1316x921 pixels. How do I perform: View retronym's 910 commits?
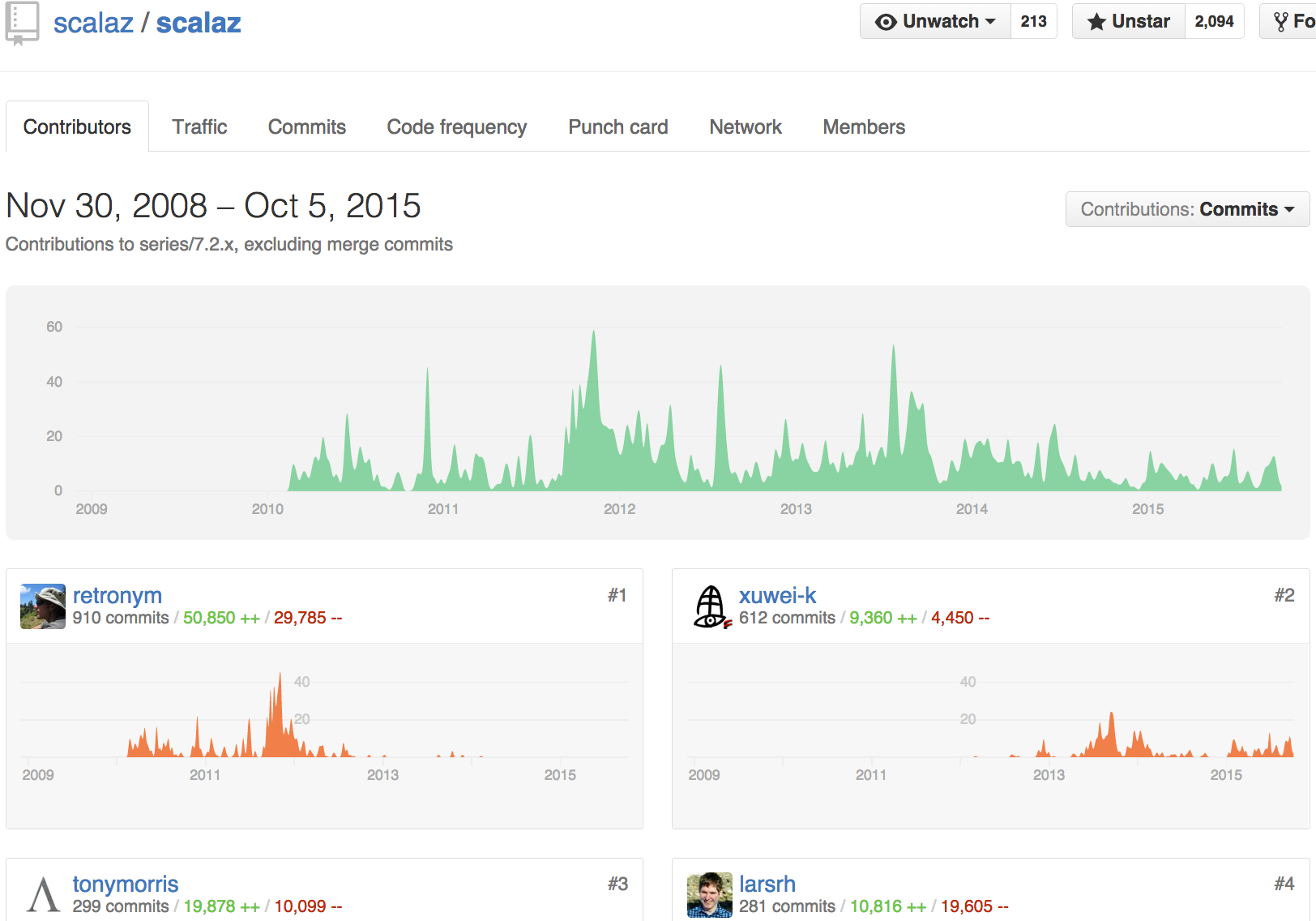point(121,618)
